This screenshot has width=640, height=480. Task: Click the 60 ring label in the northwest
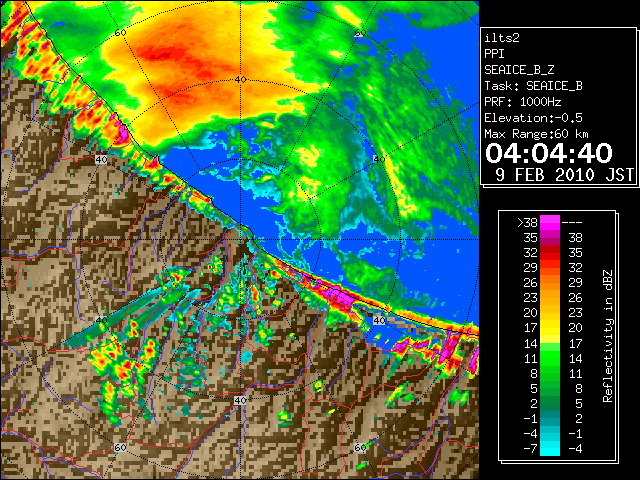point(120,33)
